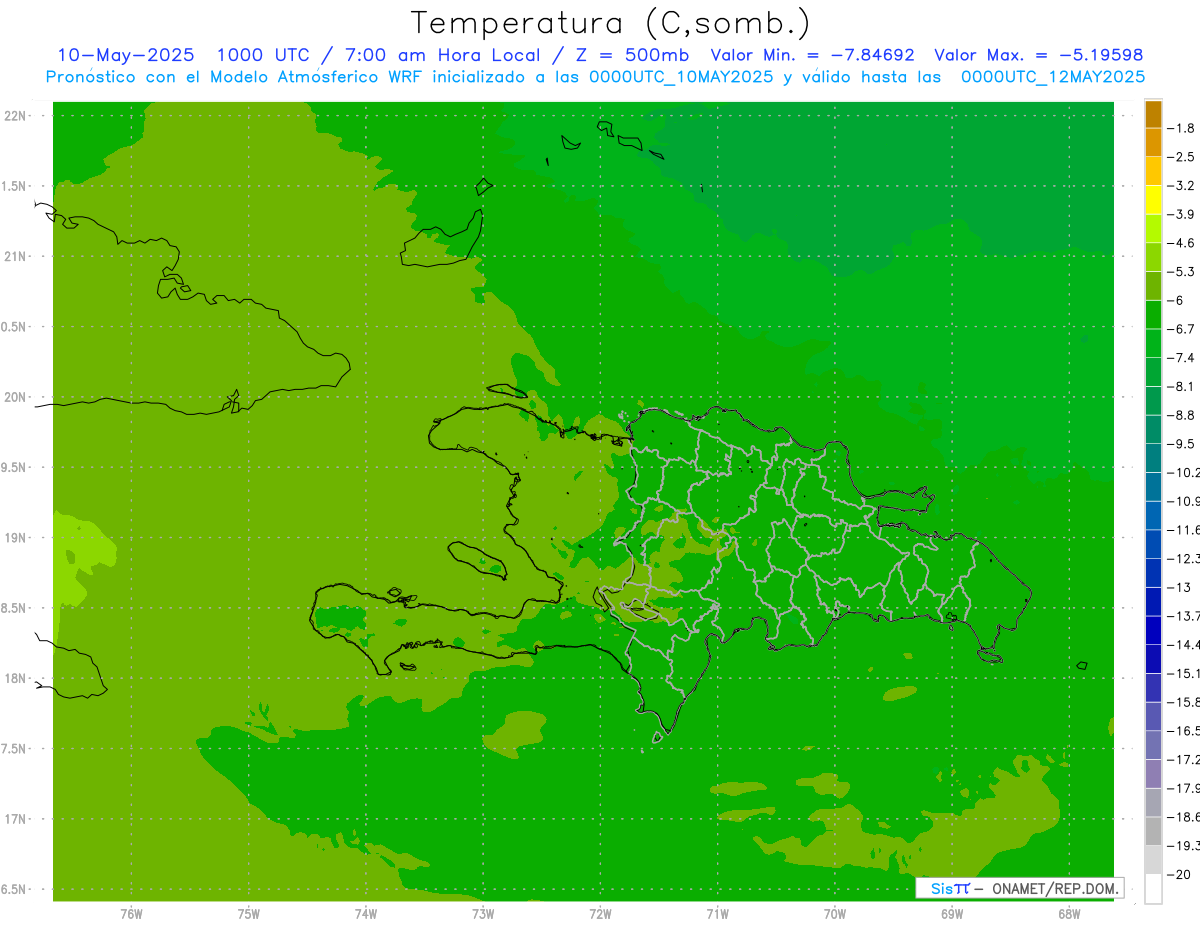Click the '17N' latitude label
Screen dimensions: 1200x927
pos(15,818)
